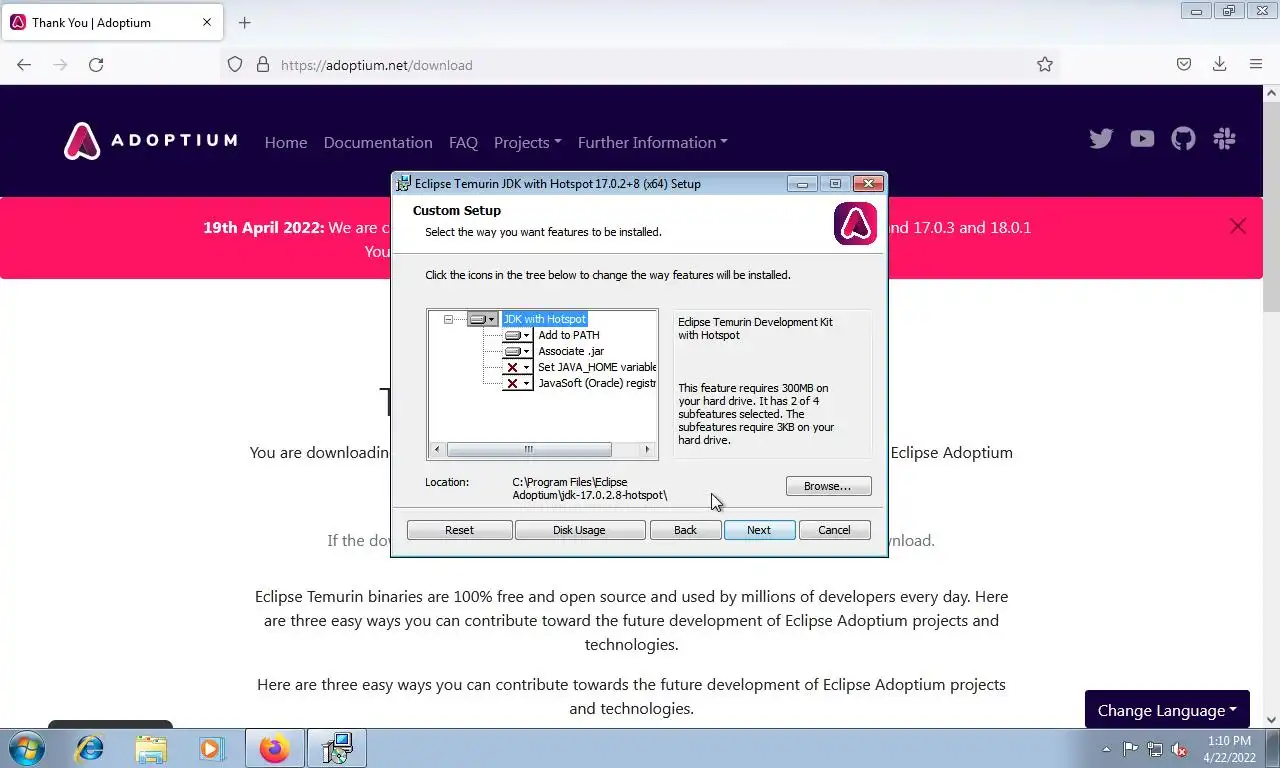This screenshot has height=768, width=1280.
Task: Click the Firefox forward arrow
Action: click(60, 64)
